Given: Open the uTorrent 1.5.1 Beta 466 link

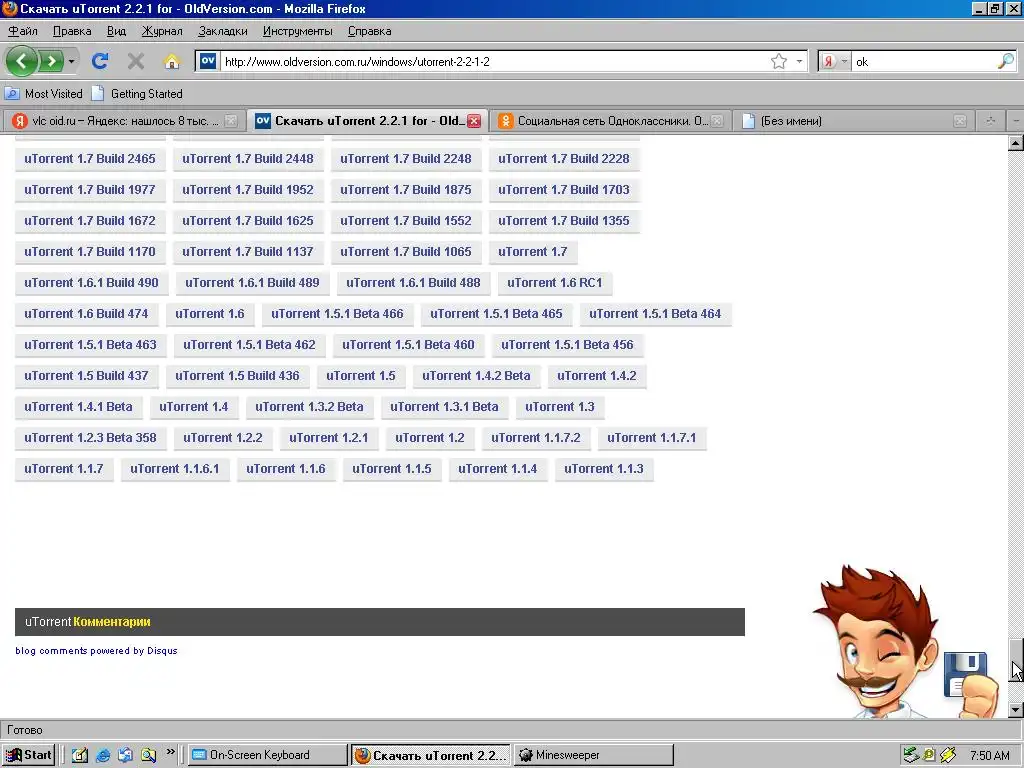Looking at the screenshot, I should (x=338, y=314).
